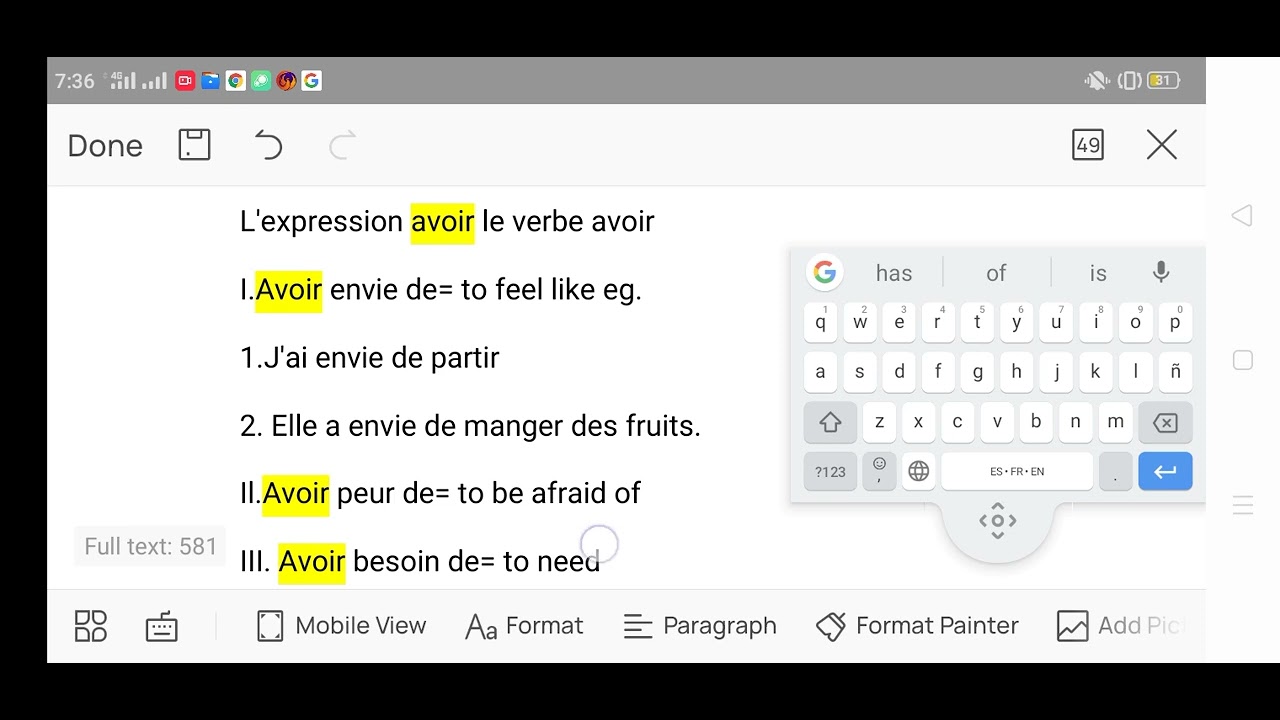Switch to the ?123 symbols keyboard

click(830, 472)
